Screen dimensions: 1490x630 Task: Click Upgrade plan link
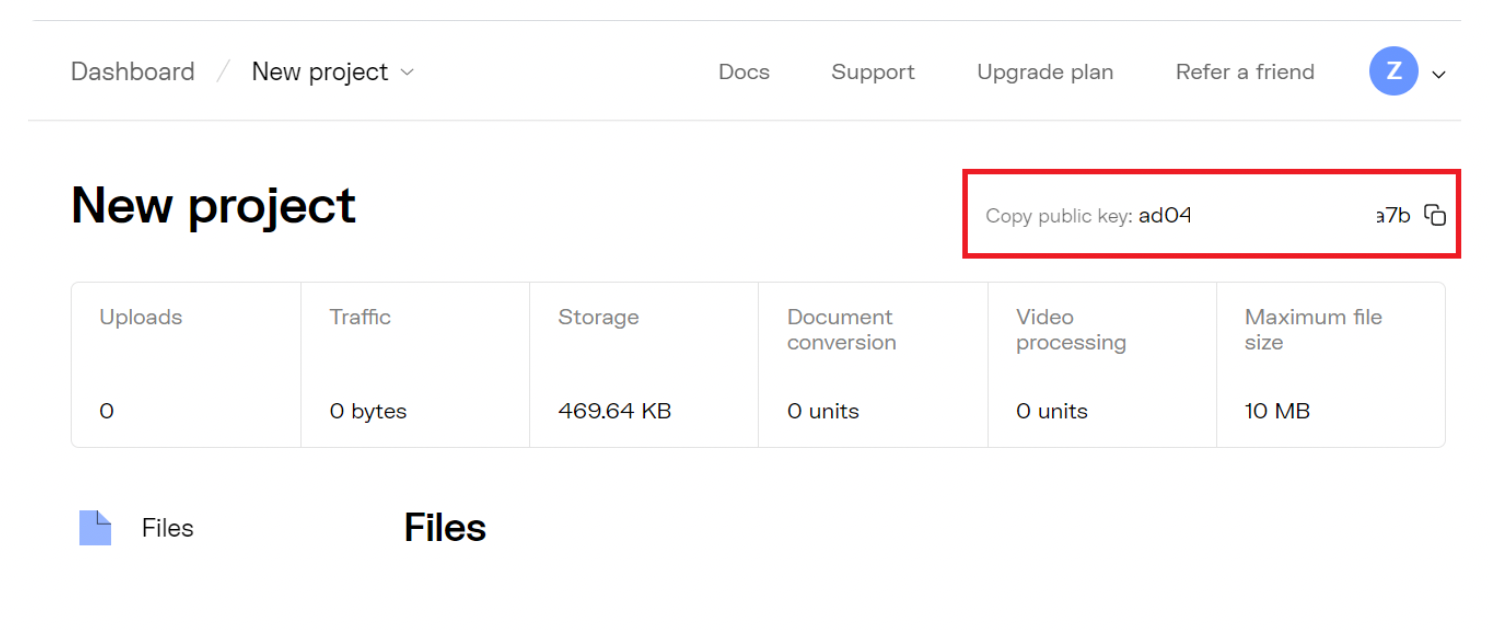[1045, 72]
